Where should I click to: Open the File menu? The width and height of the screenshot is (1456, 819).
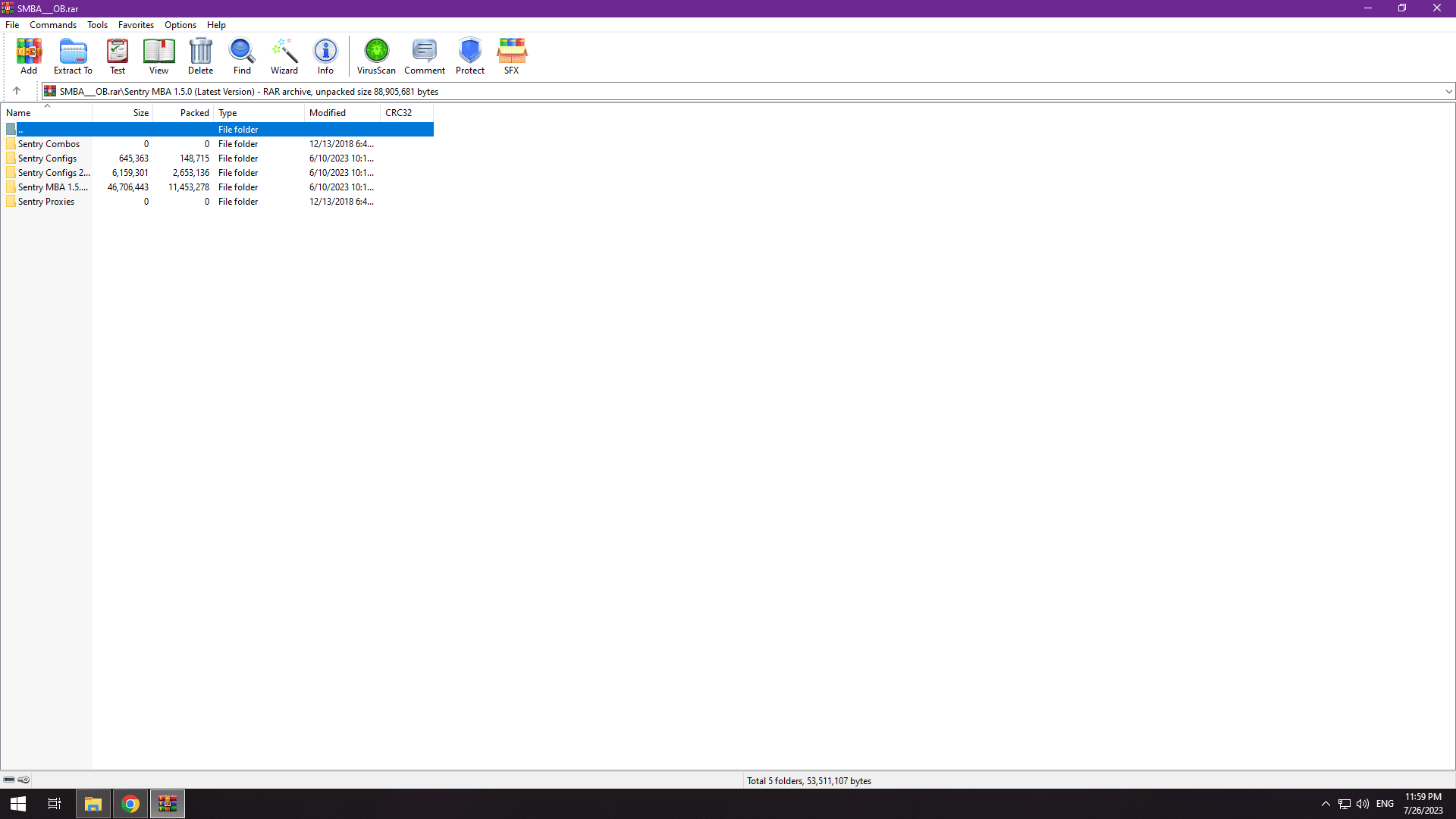pyautogui.click(x=12, y=25)
